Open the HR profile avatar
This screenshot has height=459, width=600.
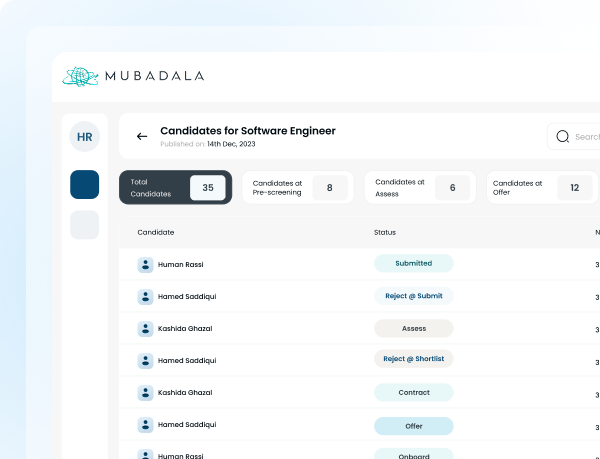(x=85, y=136)
